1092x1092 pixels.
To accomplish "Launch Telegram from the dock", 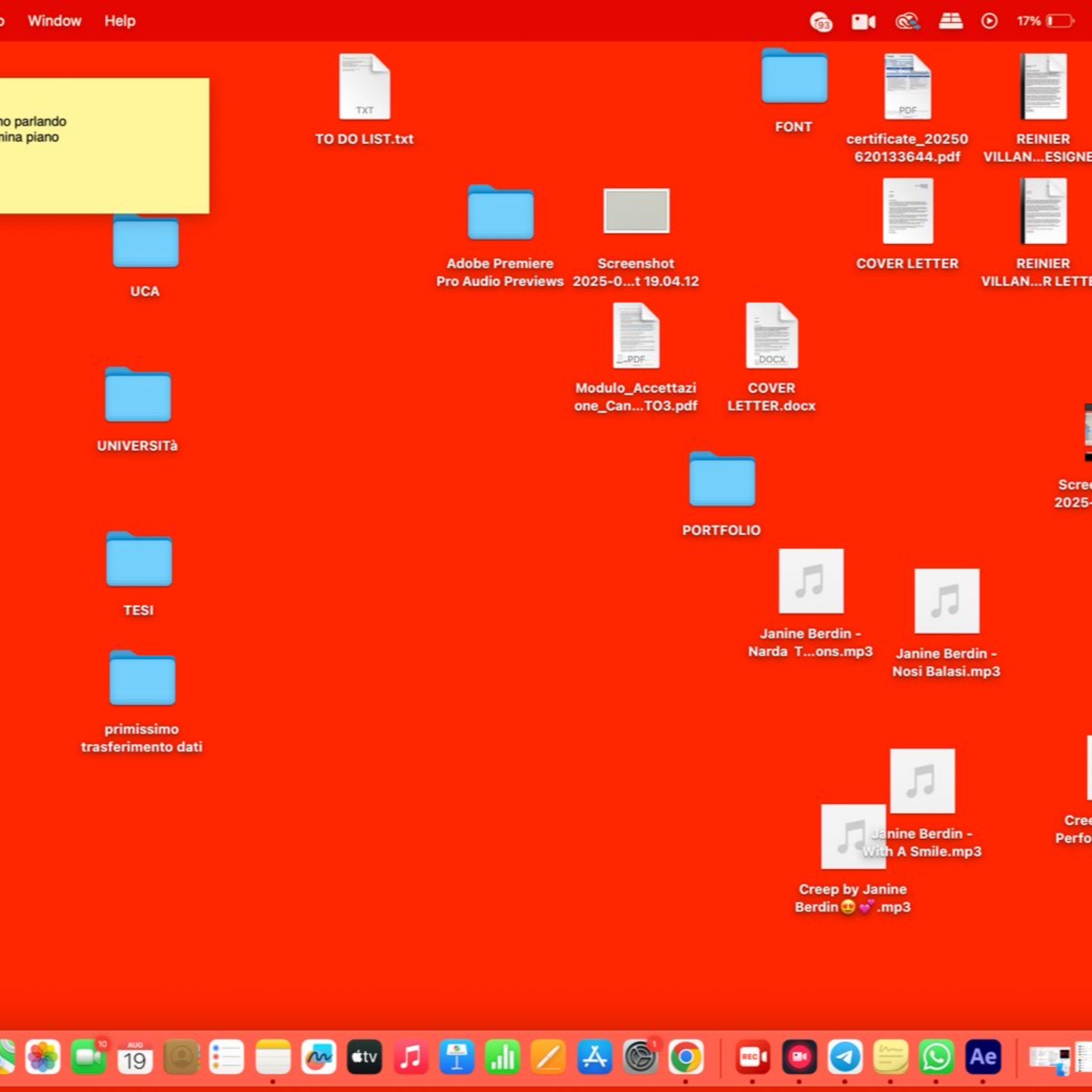I will [x=845, y=1056].
